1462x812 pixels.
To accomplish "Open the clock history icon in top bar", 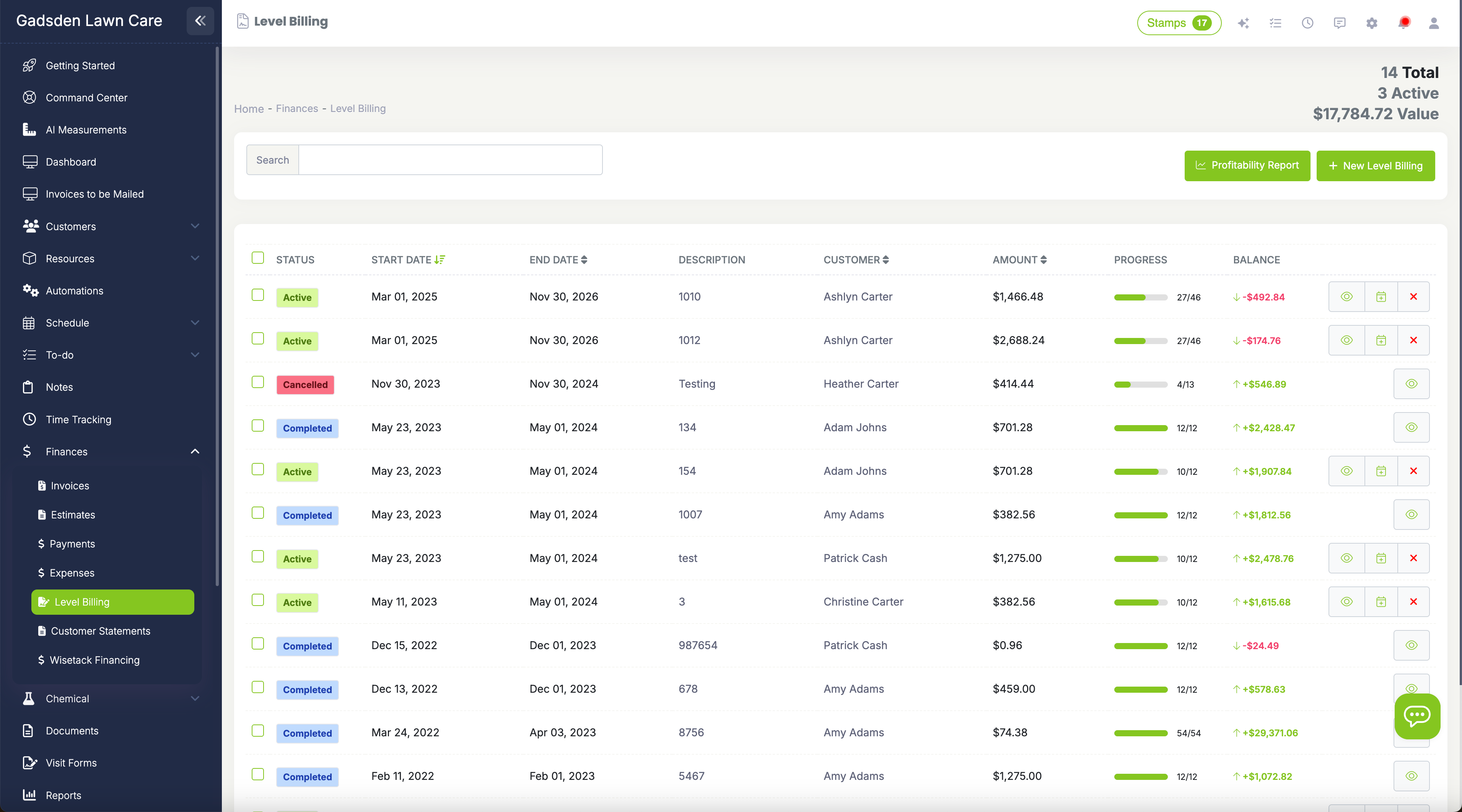I will click(x=1307, y=23).
